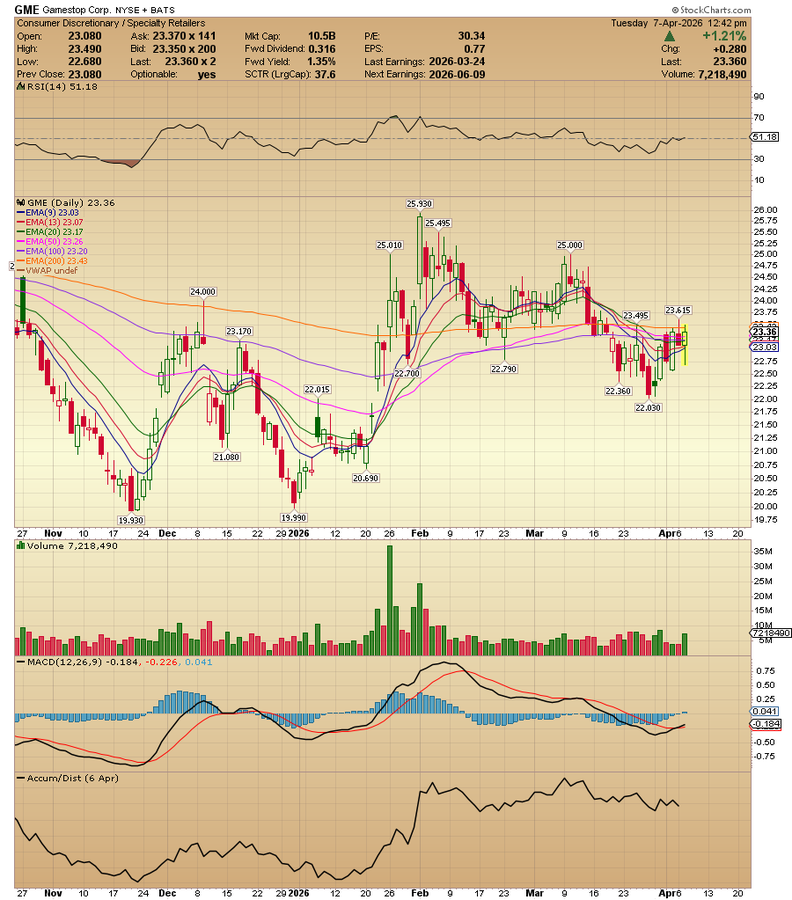The height and width of the screenshot is (900, 792).
Task: Click the 23.615 recent high label
Action: pos(678,311)
